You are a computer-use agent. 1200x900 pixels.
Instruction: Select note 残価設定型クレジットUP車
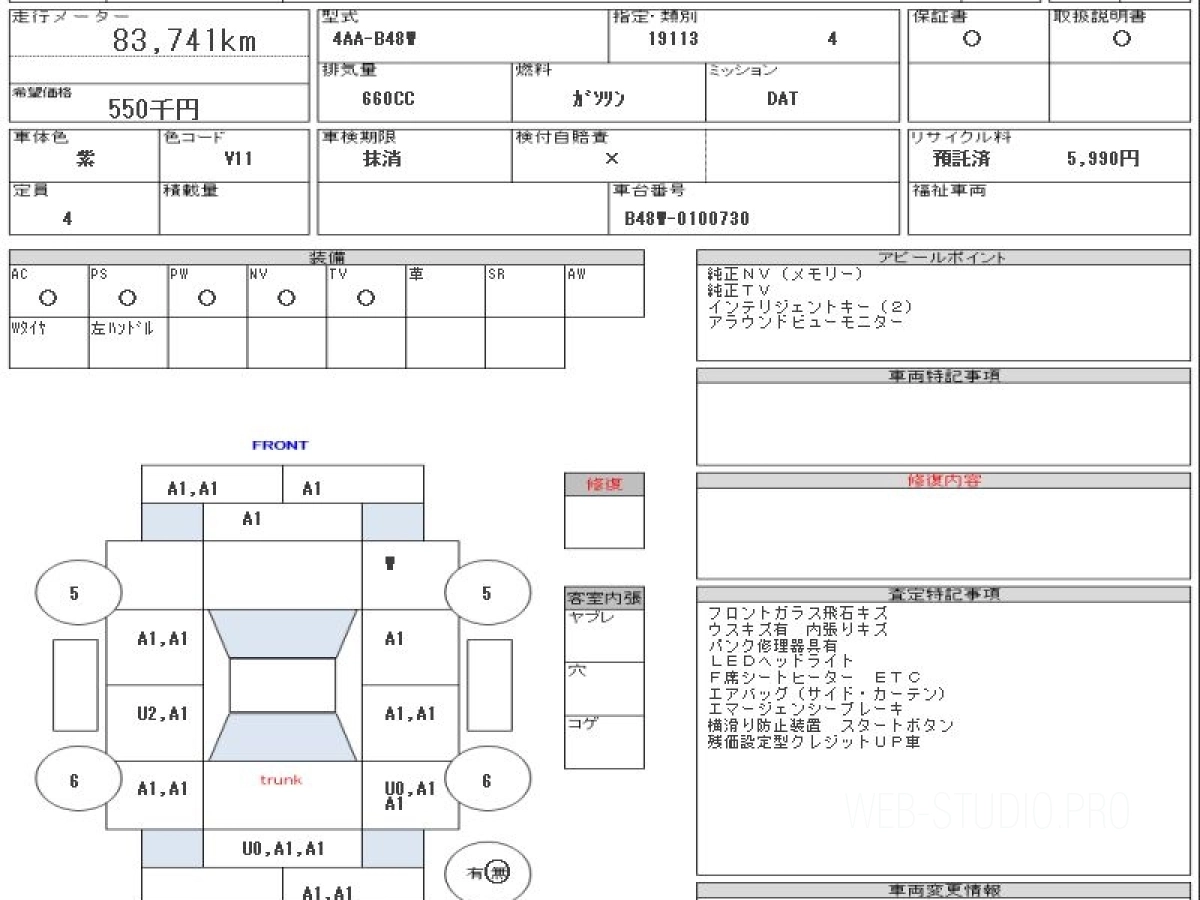(x=813, y=742)
